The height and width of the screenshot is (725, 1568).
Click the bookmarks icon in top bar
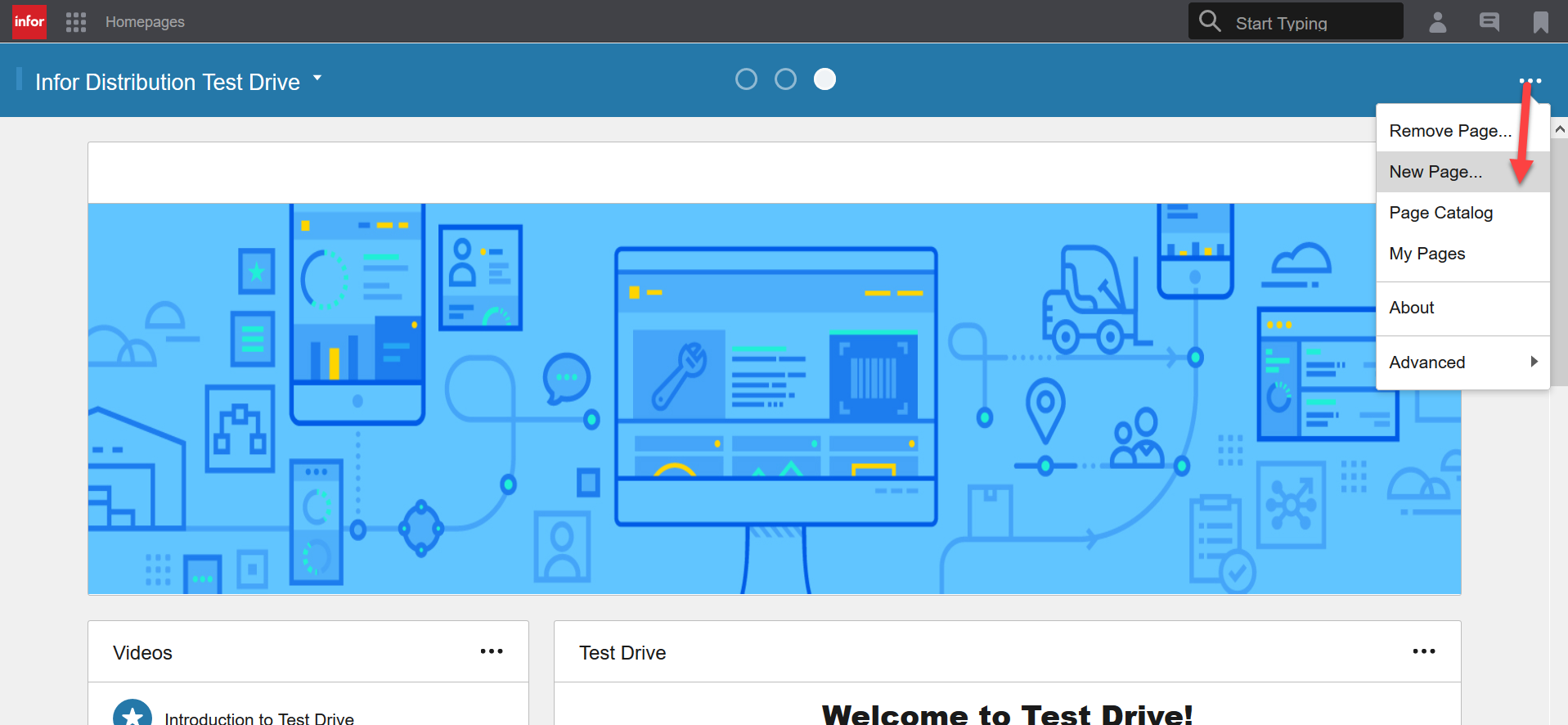coord(1541,22)
